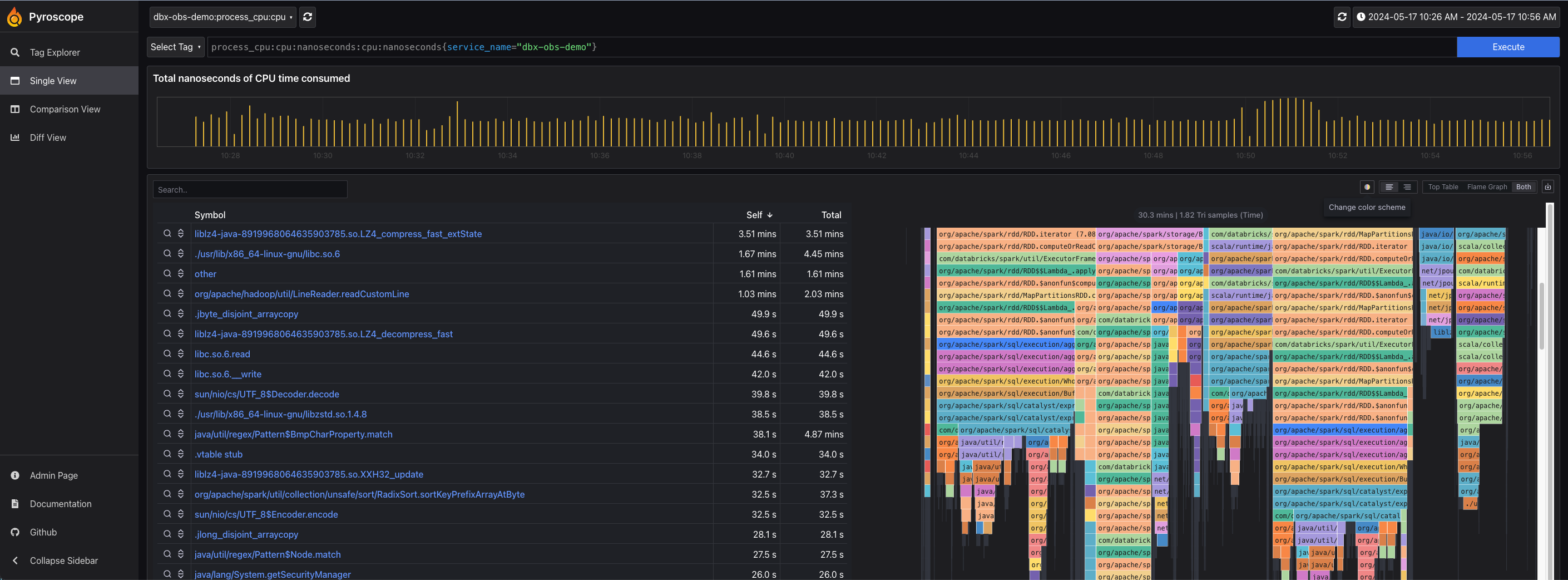Viewport: 1568px width, 580px height.
Task: Click the focus arrows icon on the Pattern$BmpCharProperty.match row
Action: click(181, 434)
